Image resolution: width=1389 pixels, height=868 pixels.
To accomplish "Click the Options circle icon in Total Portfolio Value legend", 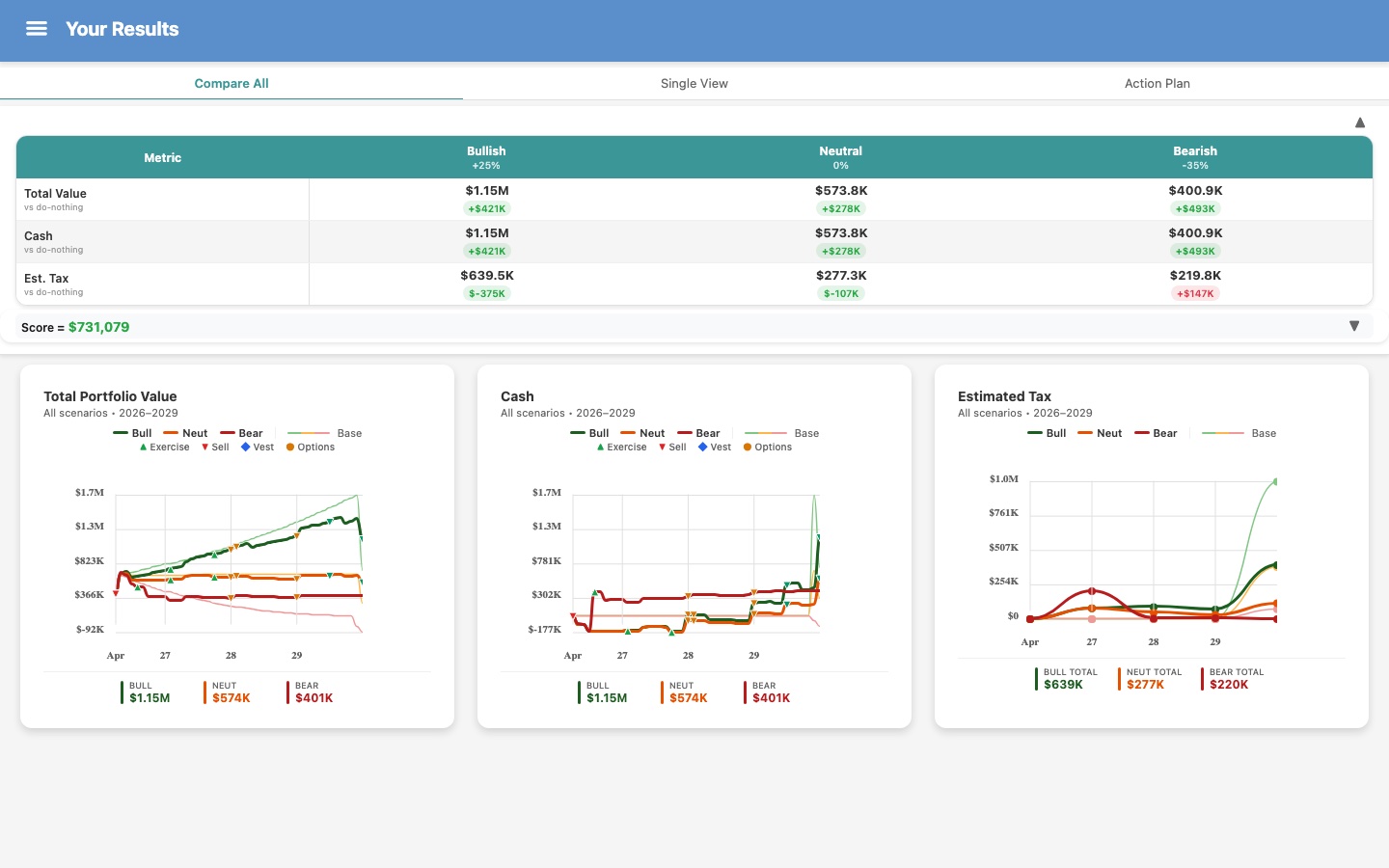I will pyautogui.click(x=290, y=447).
